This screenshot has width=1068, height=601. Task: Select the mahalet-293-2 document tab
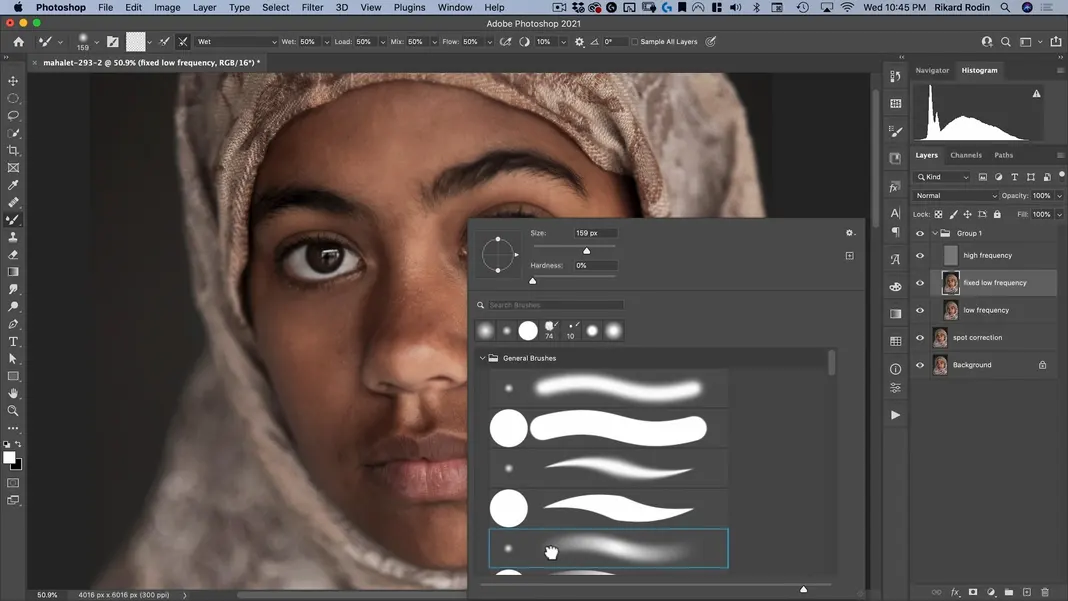click(x=151, y=63)
